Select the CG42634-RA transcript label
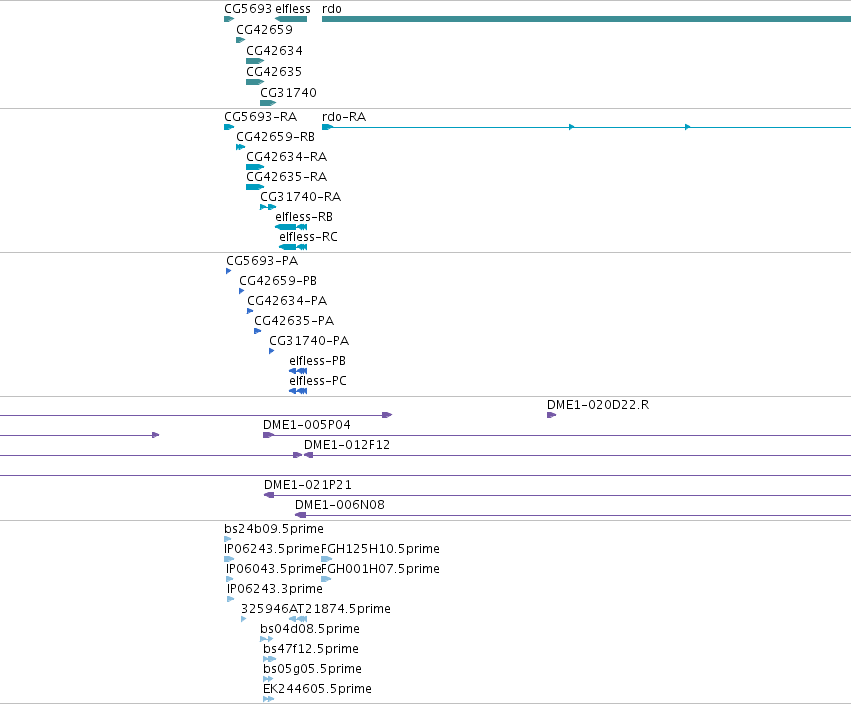 coord(287,157)
